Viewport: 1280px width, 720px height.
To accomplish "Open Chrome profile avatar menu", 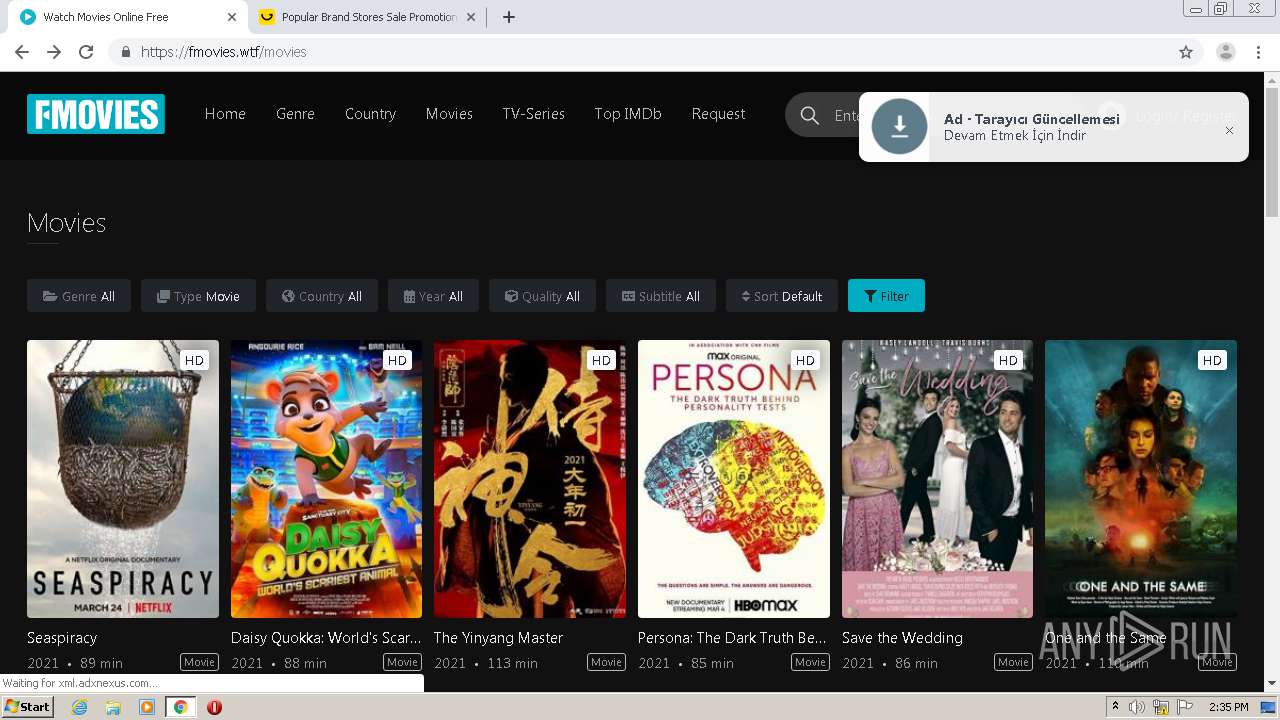I will (1226, 52).
